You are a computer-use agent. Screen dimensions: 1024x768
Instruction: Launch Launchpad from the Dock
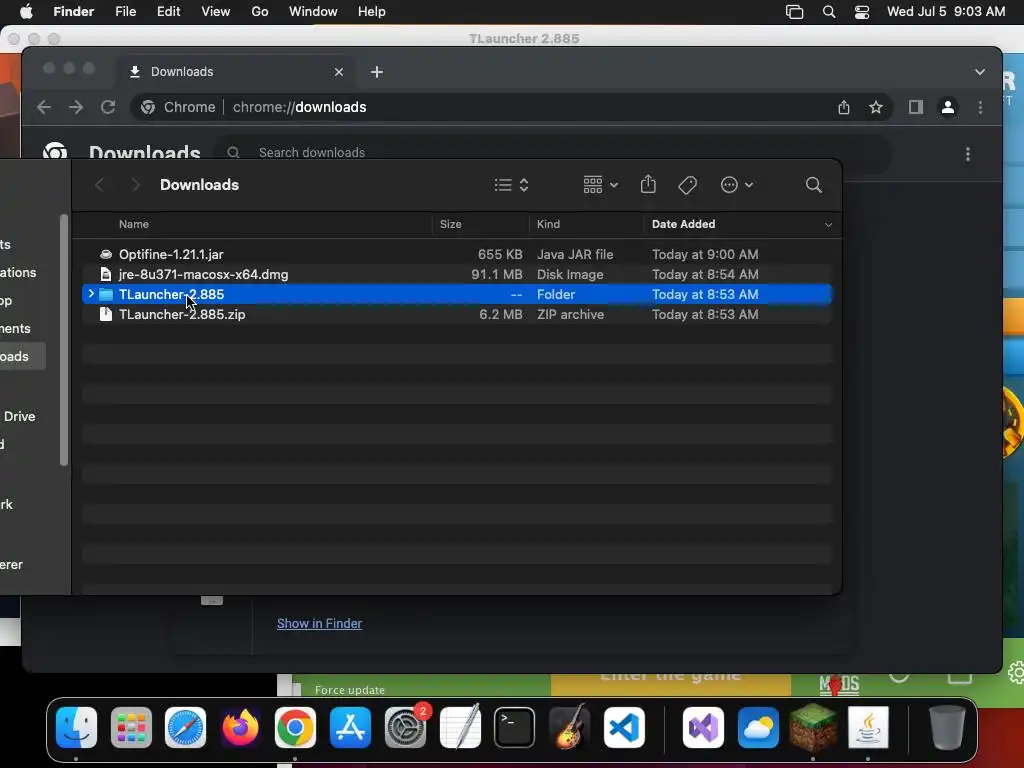(131, 727)
